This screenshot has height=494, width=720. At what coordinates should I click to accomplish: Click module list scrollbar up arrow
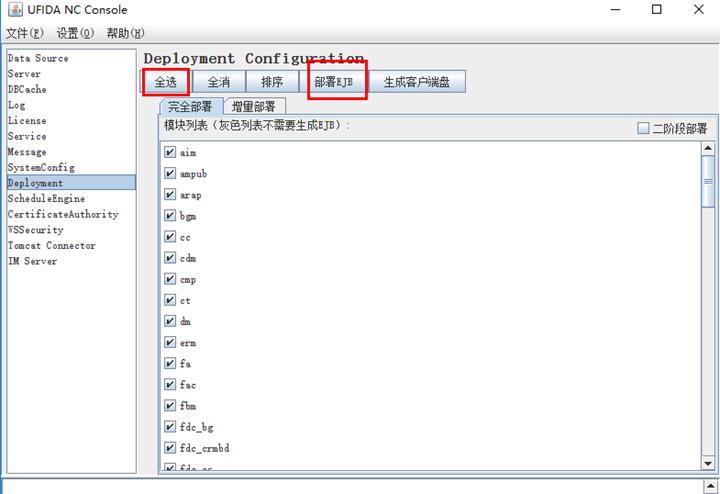click(708, 148)
